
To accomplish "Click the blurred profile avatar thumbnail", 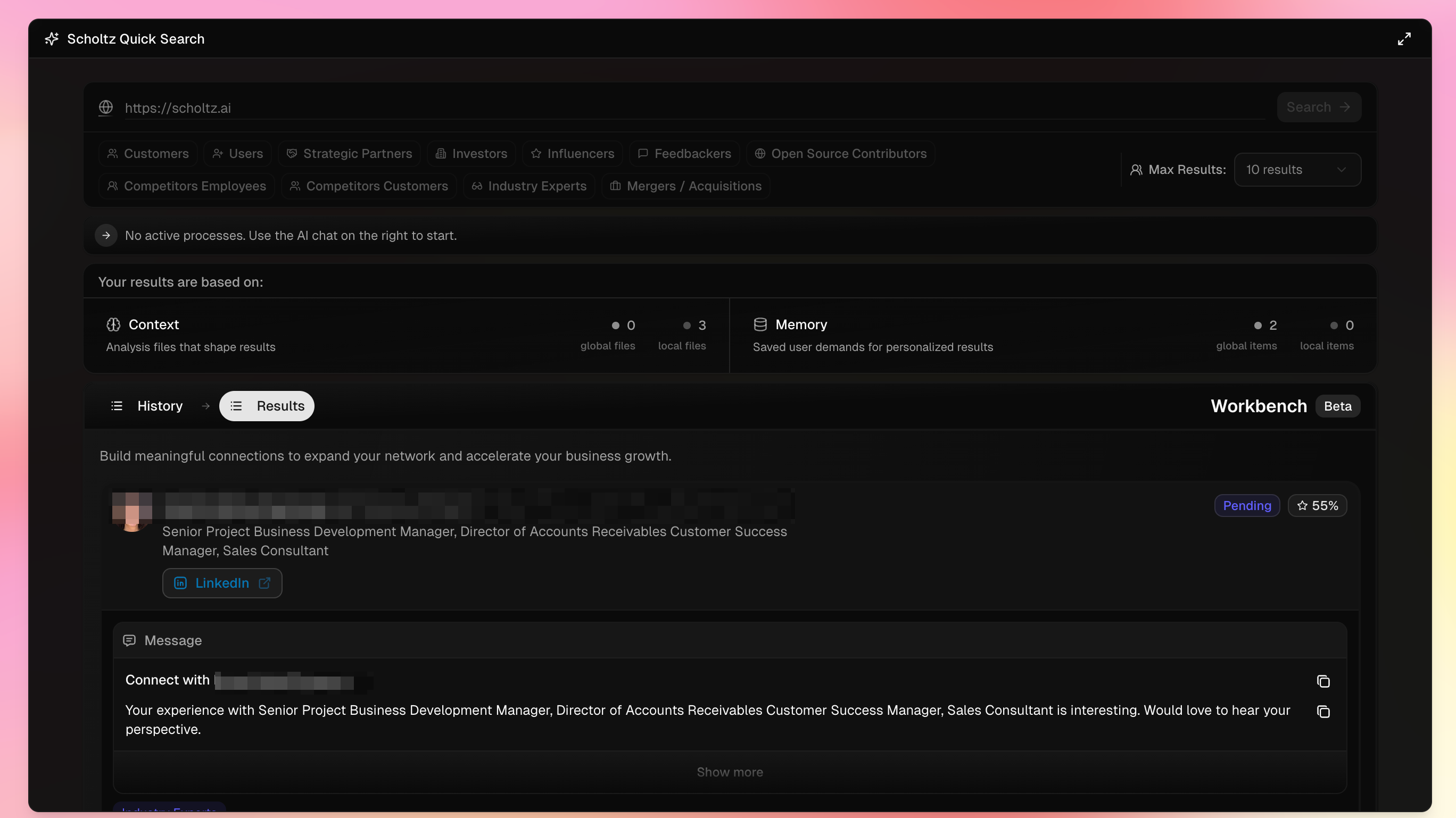I will 131,512.
